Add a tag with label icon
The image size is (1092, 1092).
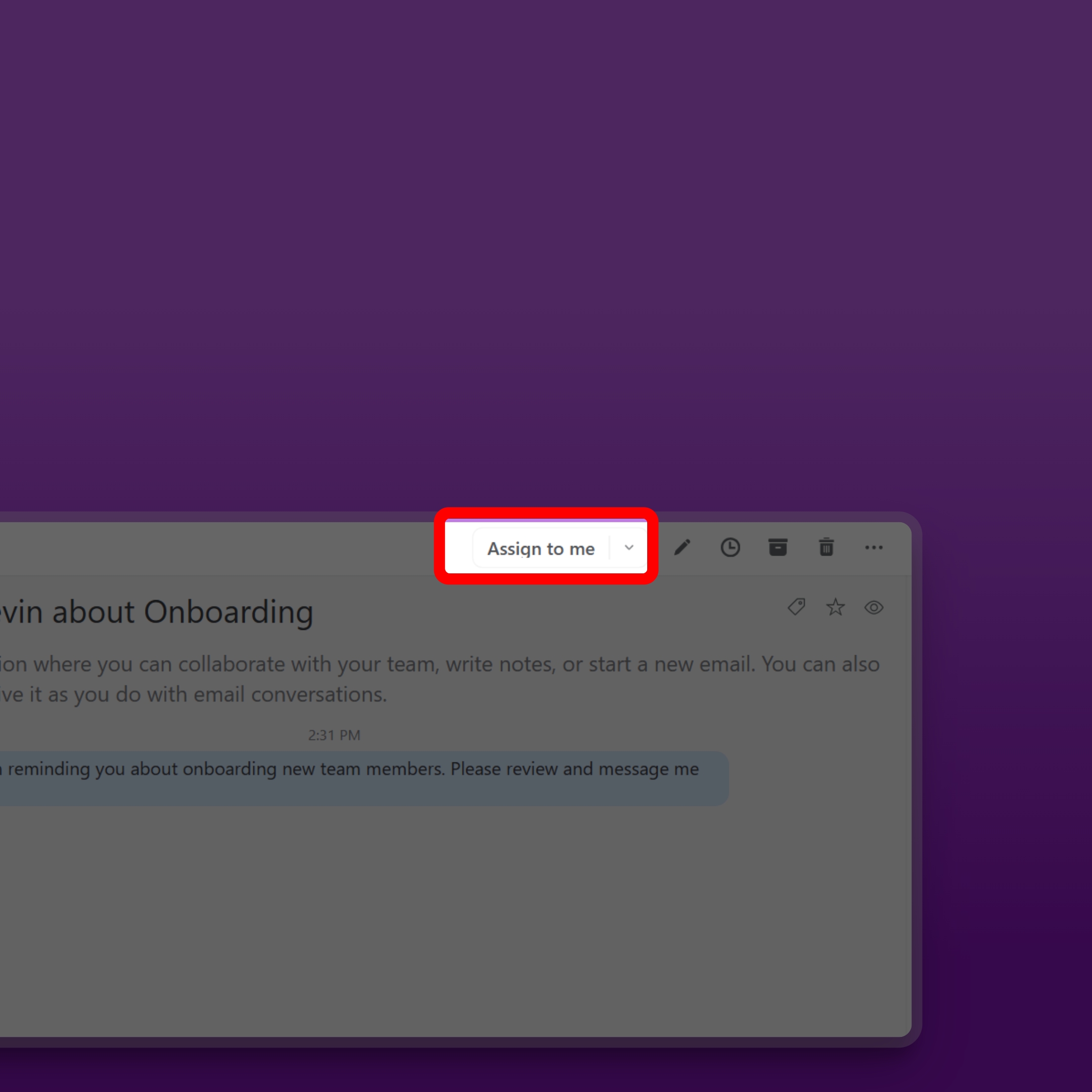[796, 607]
